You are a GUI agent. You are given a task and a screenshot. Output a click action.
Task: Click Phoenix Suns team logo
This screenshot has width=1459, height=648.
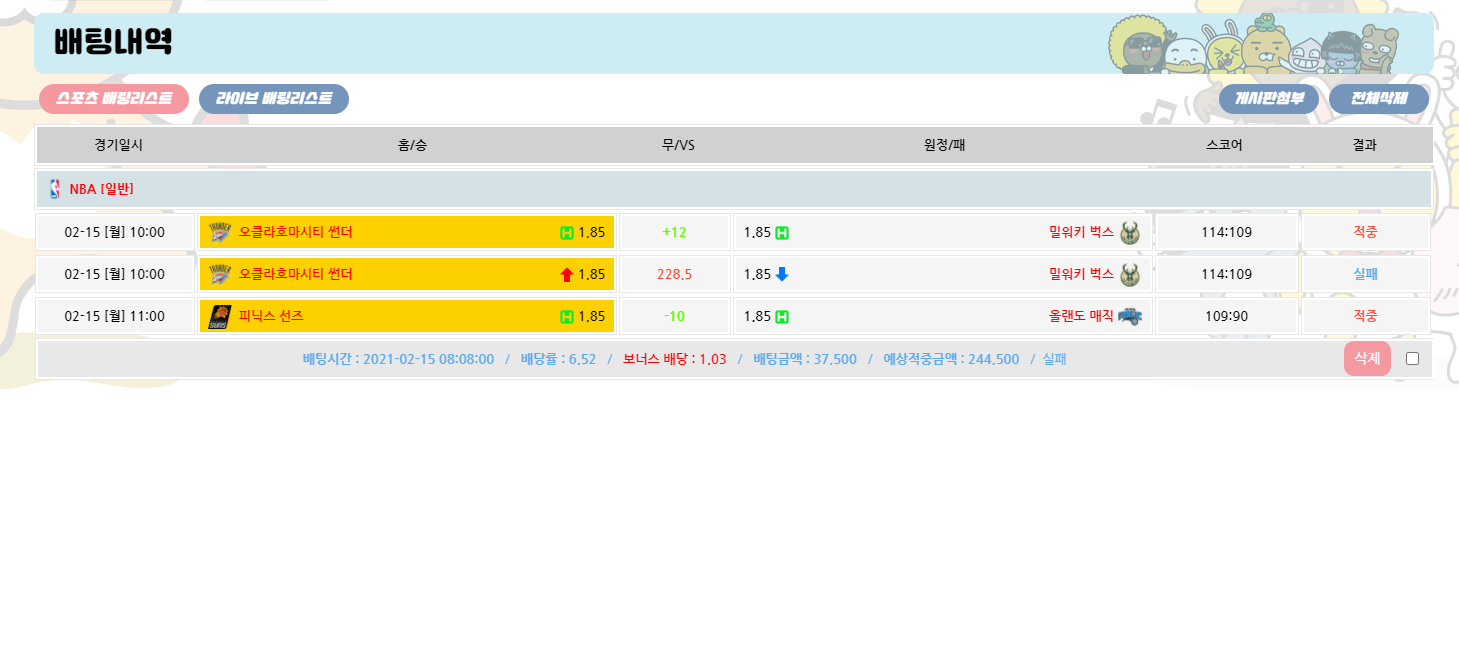[x=219, y=317]
